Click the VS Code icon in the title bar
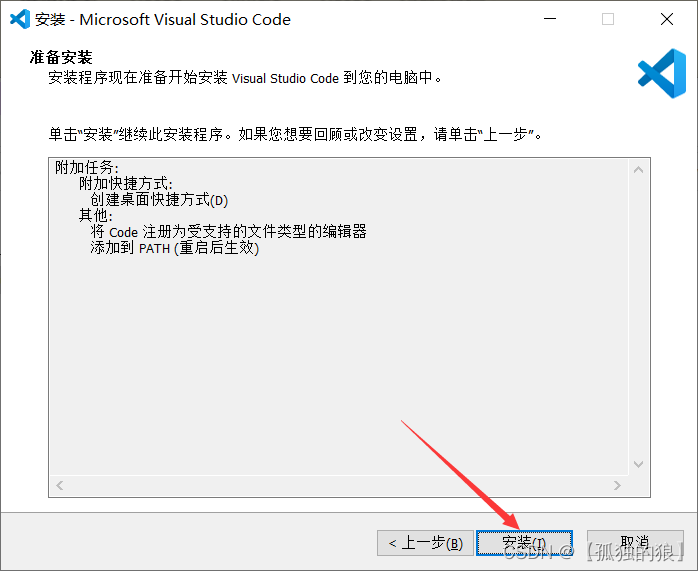698x571 pixels. tap(20, 19)
